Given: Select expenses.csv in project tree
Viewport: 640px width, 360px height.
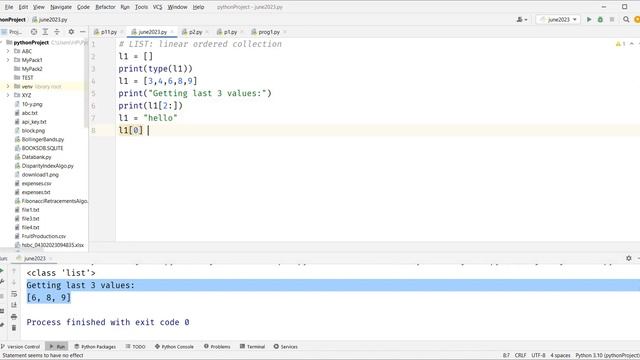Looking at the screenshot, I should [36, 183].
